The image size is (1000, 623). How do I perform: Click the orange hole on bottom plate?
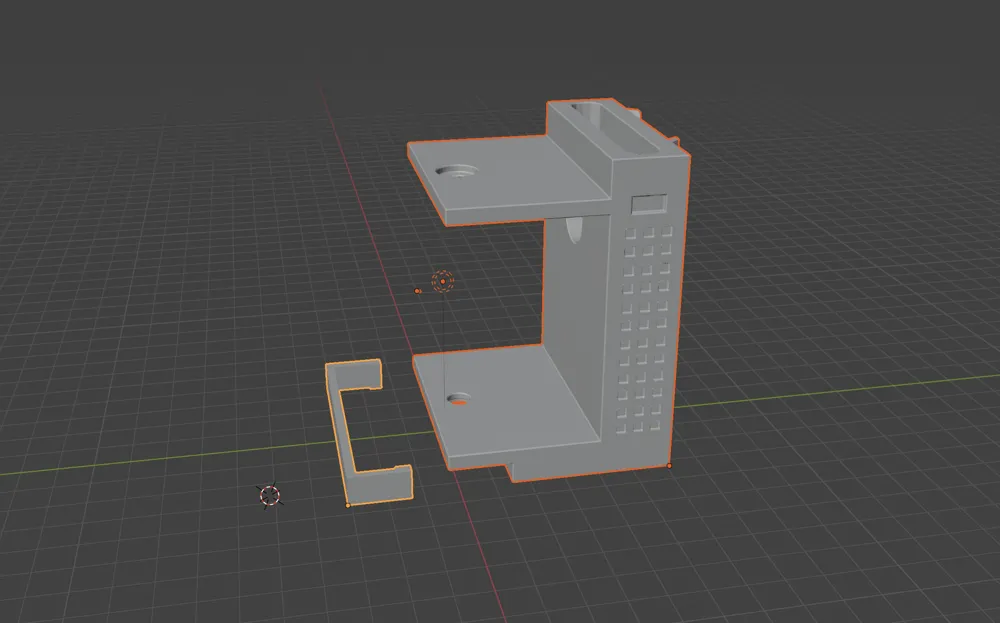(x=457, y=400)
